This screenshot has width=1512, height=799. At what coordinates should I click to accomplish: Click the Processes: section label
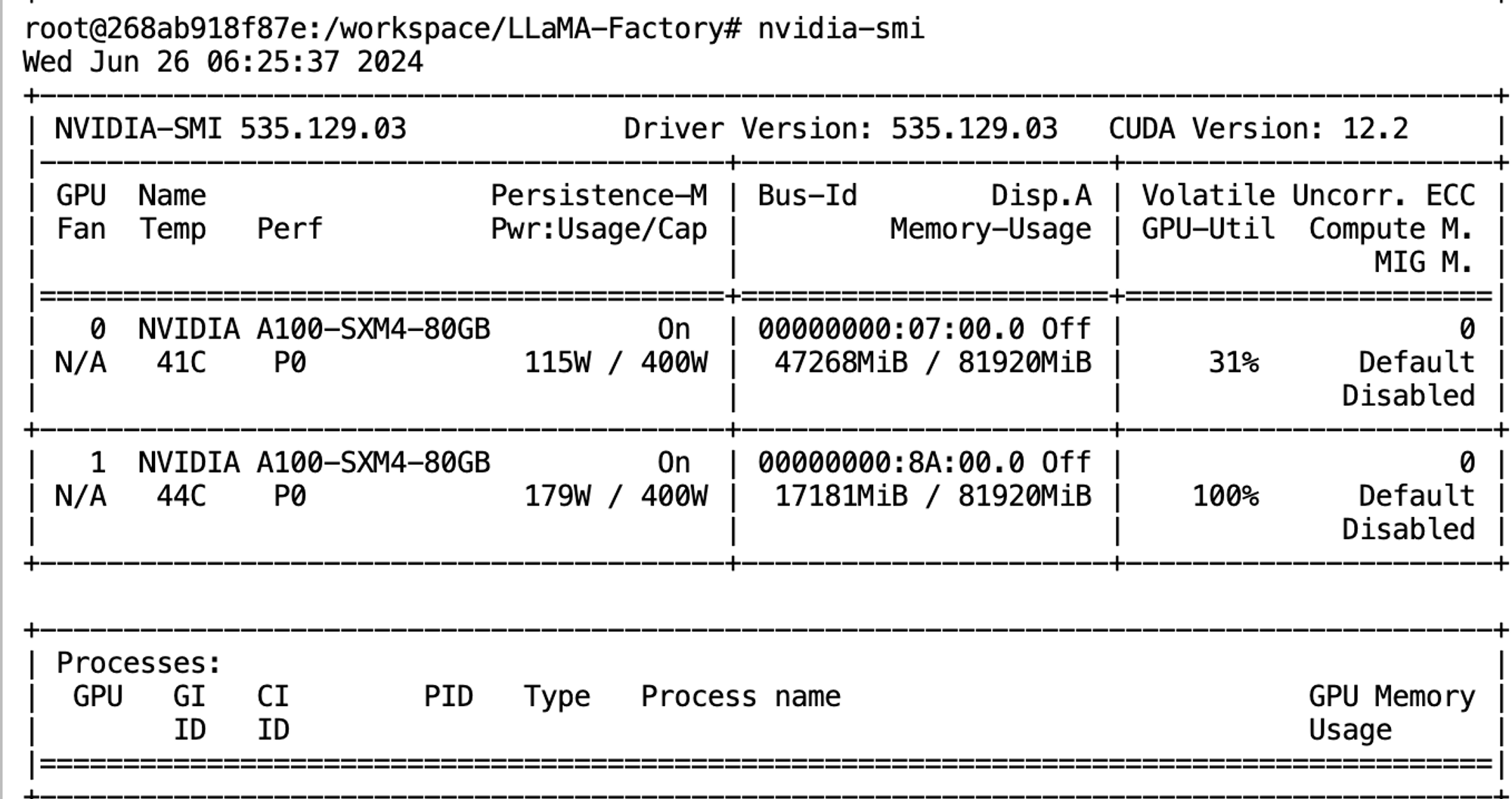pos(138,663)
